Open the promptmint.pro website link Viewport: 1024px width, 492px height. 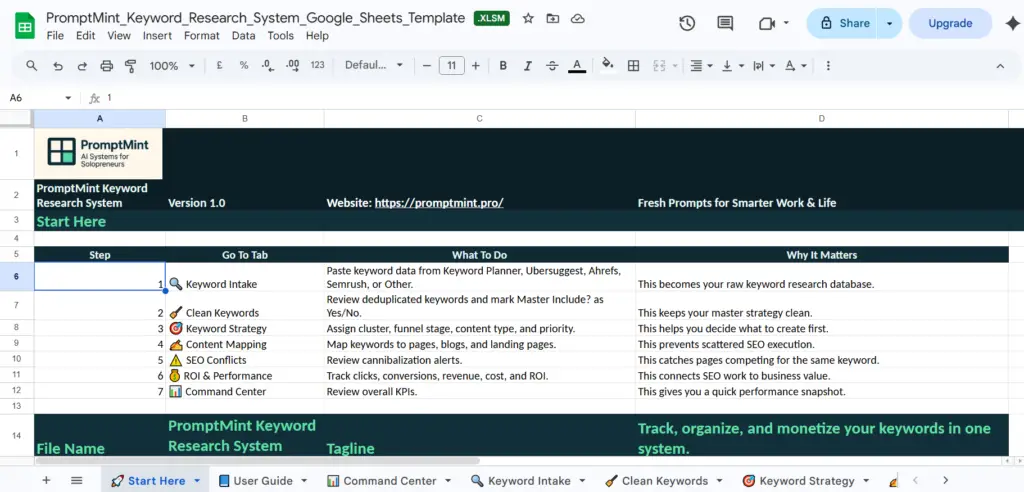pyautogui.click(x=439, y=203)
